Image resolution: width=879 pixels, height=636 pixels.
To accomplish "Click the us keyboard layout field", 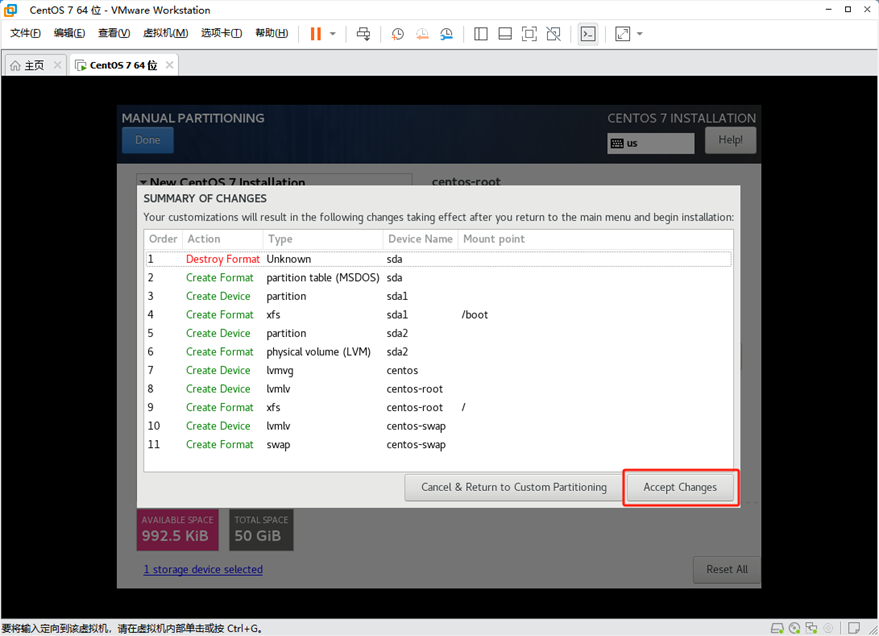I will pyautogui.click(x=651, y=143).
